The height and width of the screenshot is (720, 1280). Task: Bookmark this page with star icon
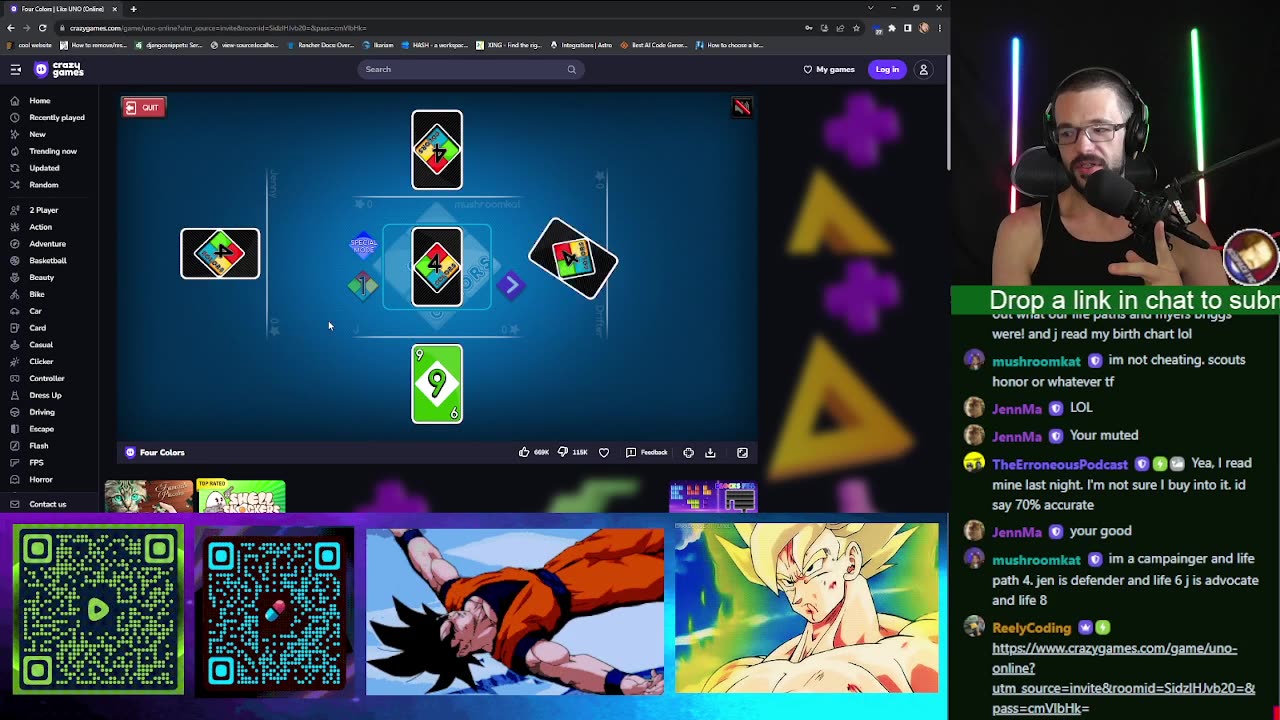[x=856, y=28]
